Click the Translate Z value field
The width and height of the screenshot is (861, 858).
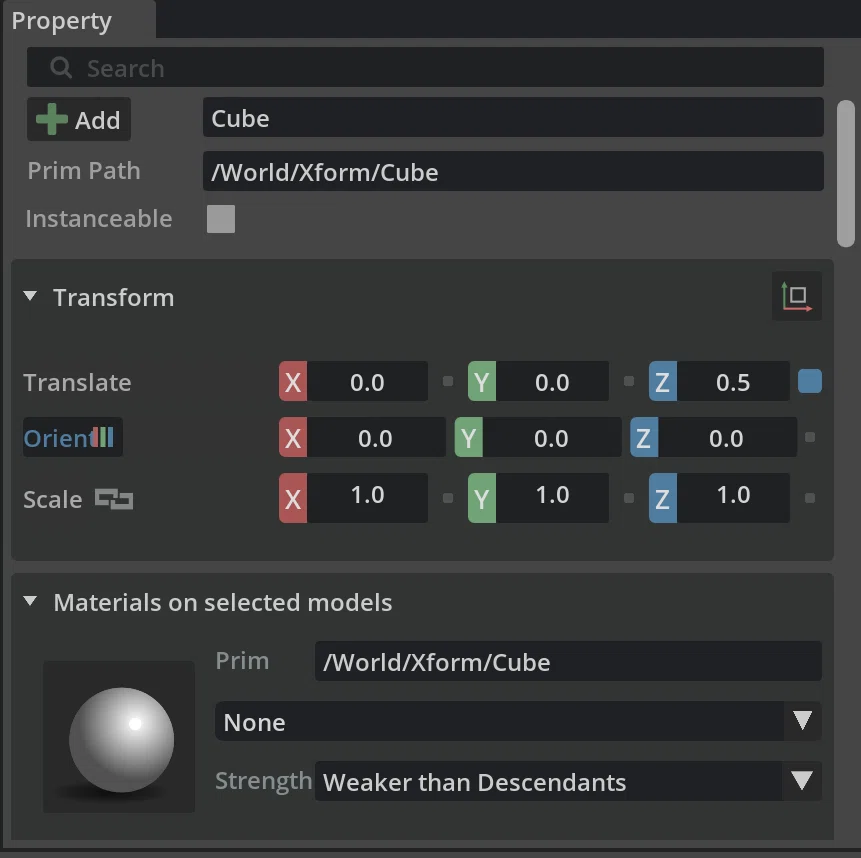click(733, 382)
